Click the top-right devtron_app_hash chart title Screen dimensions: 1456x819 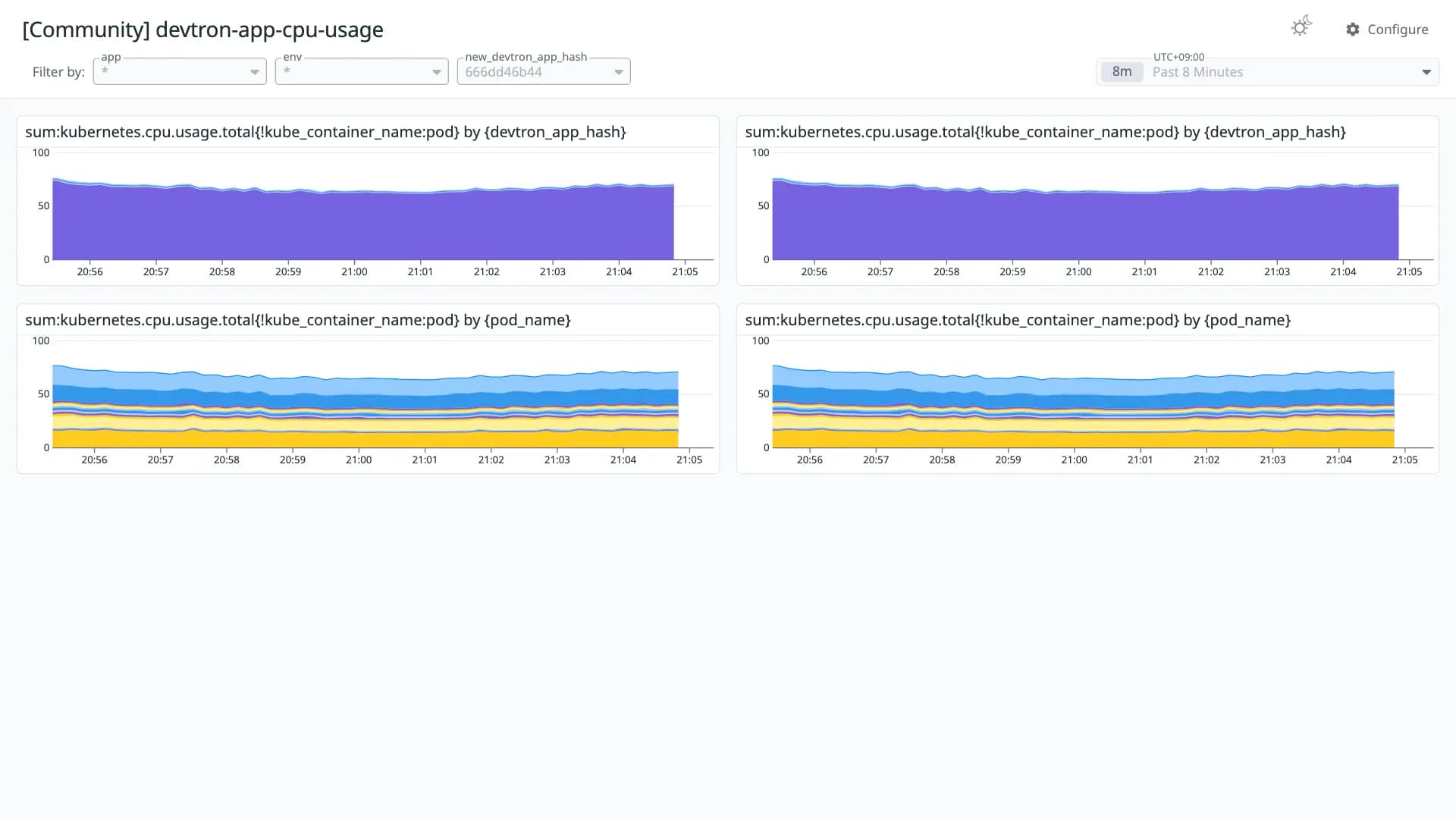pyautogui.click(x=1045, y=132)
